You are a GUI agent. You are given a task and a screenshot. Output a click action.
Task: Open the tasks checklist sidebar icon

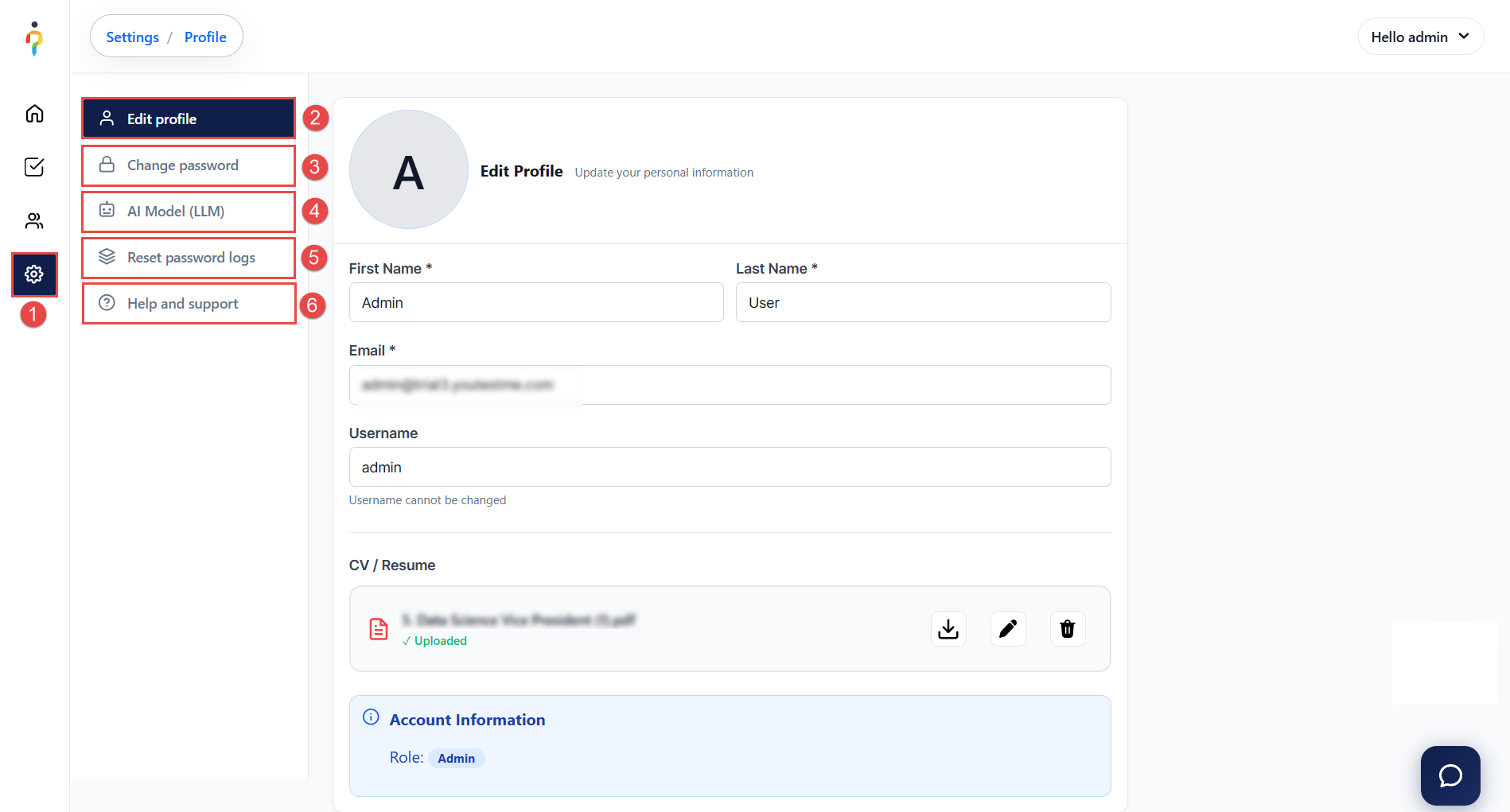34,167
